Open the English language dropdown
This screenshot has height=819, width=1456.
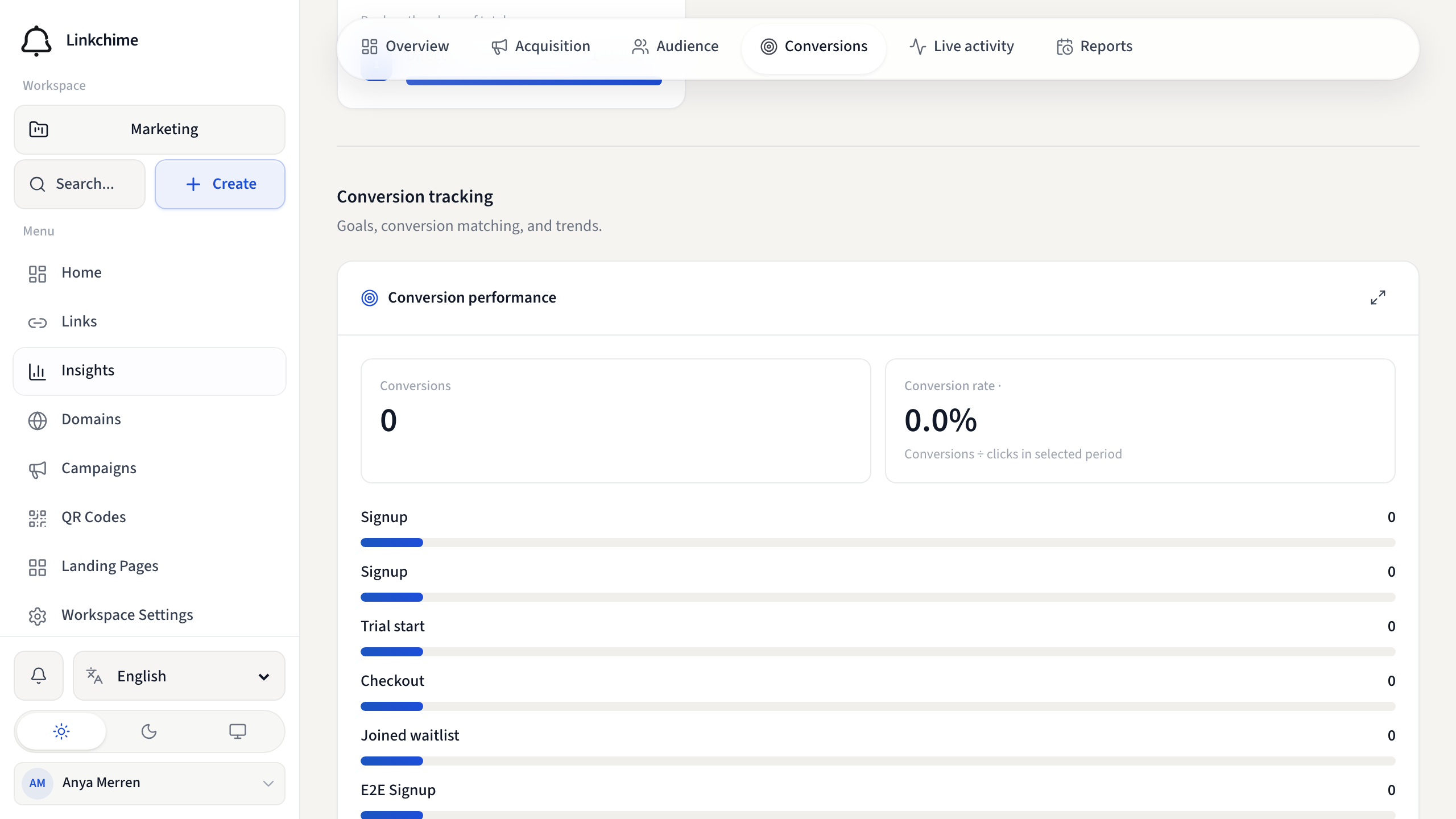coord(179,676)
